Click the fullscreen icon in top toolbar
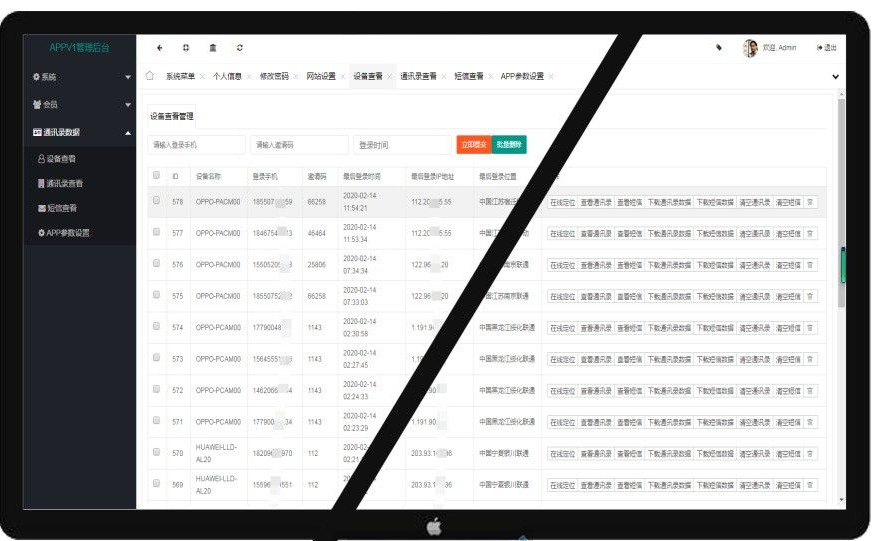872x541 pixels. 186,48
